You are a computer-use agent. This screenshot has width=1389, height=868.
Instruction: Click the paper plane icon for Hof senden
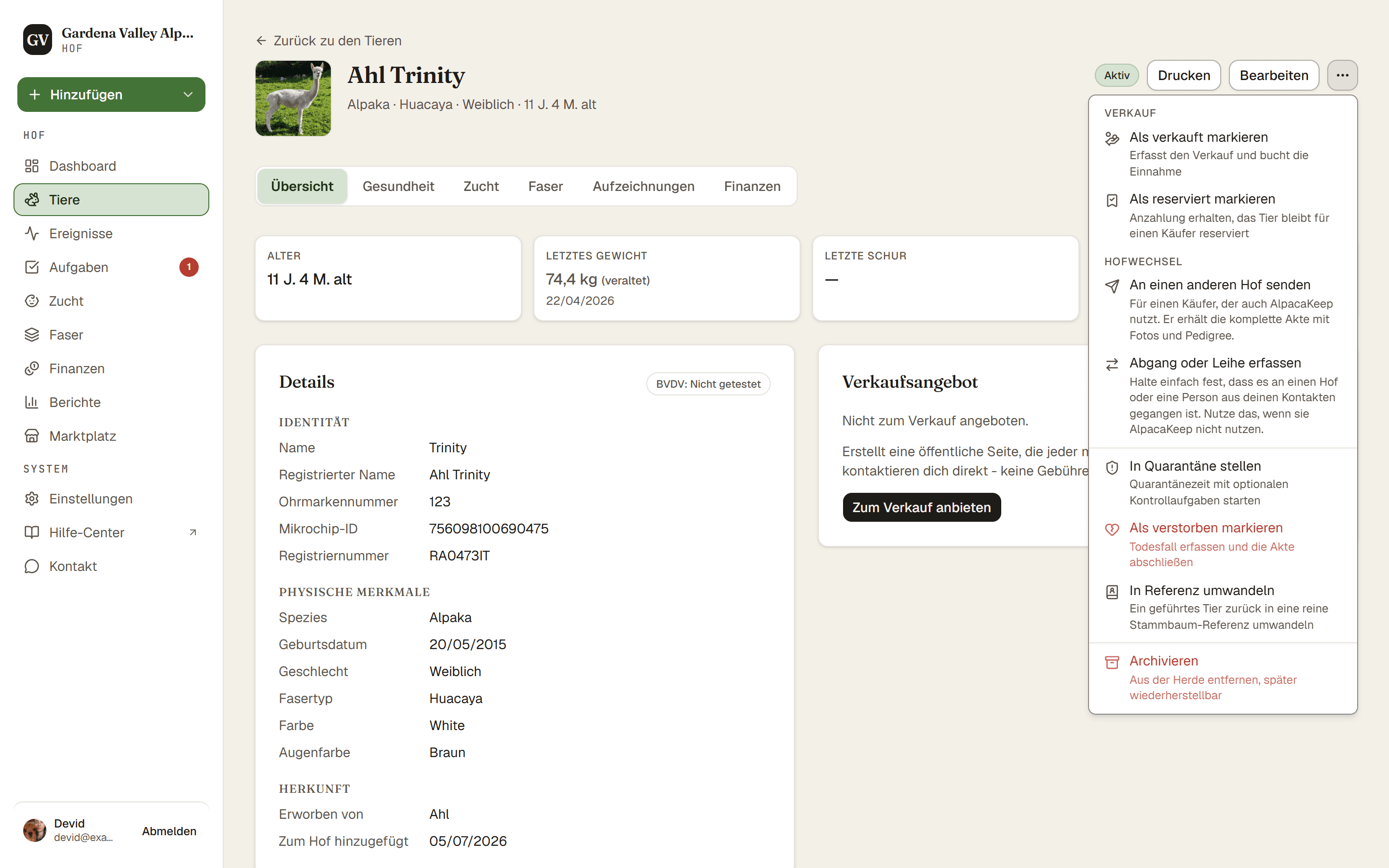(1112, 286)
